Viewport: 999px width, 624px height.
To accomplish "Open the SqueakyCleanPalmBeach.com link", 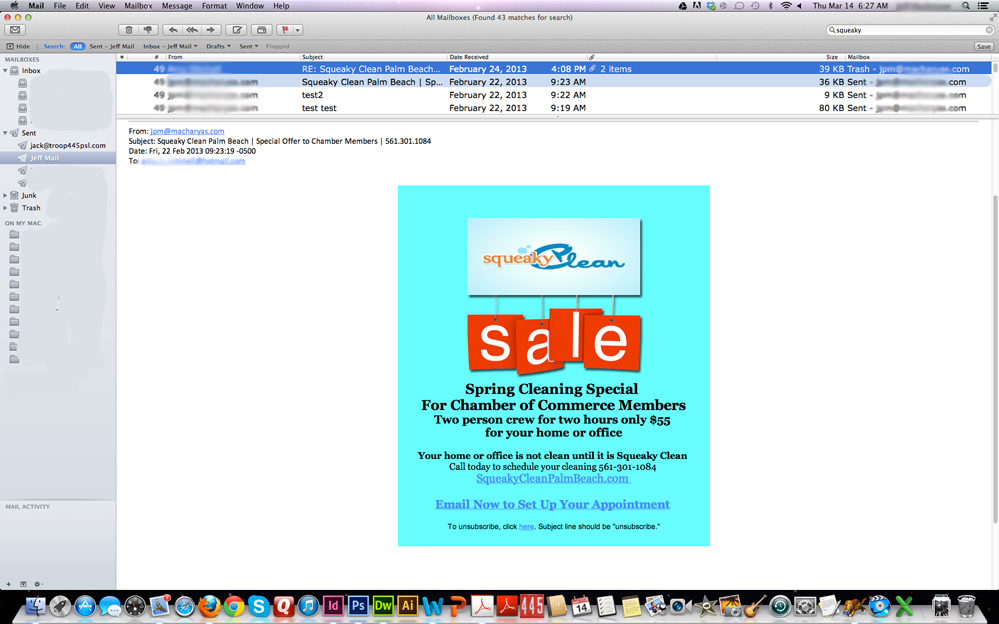I will [x=553, y=479].
